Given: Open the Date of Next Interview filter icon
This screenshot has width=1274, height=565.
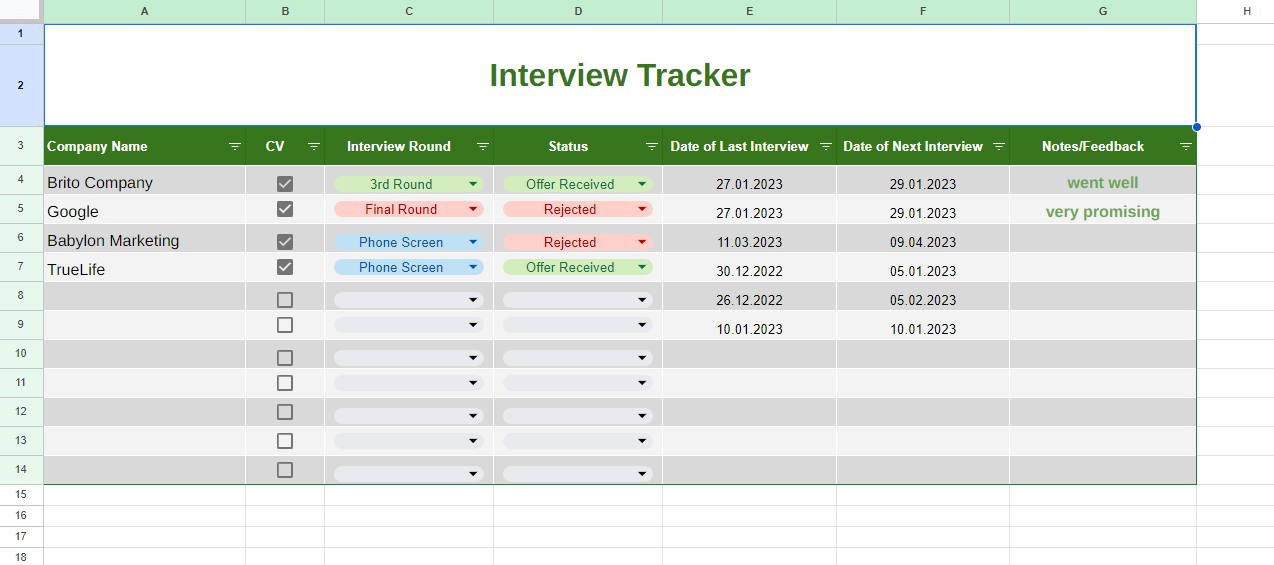Looking at the screenshot, I should 999,146.
